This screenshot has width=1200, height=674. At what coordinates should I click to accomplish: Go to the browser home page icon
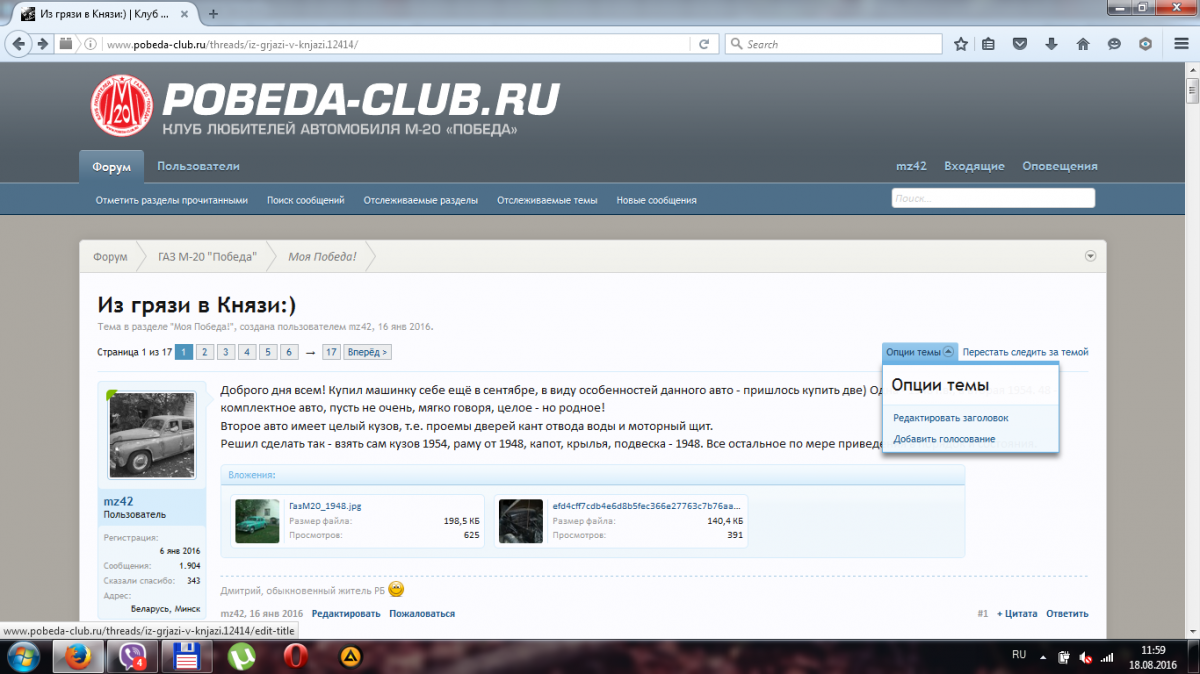pyautogui.click(x=1082, y=44)
